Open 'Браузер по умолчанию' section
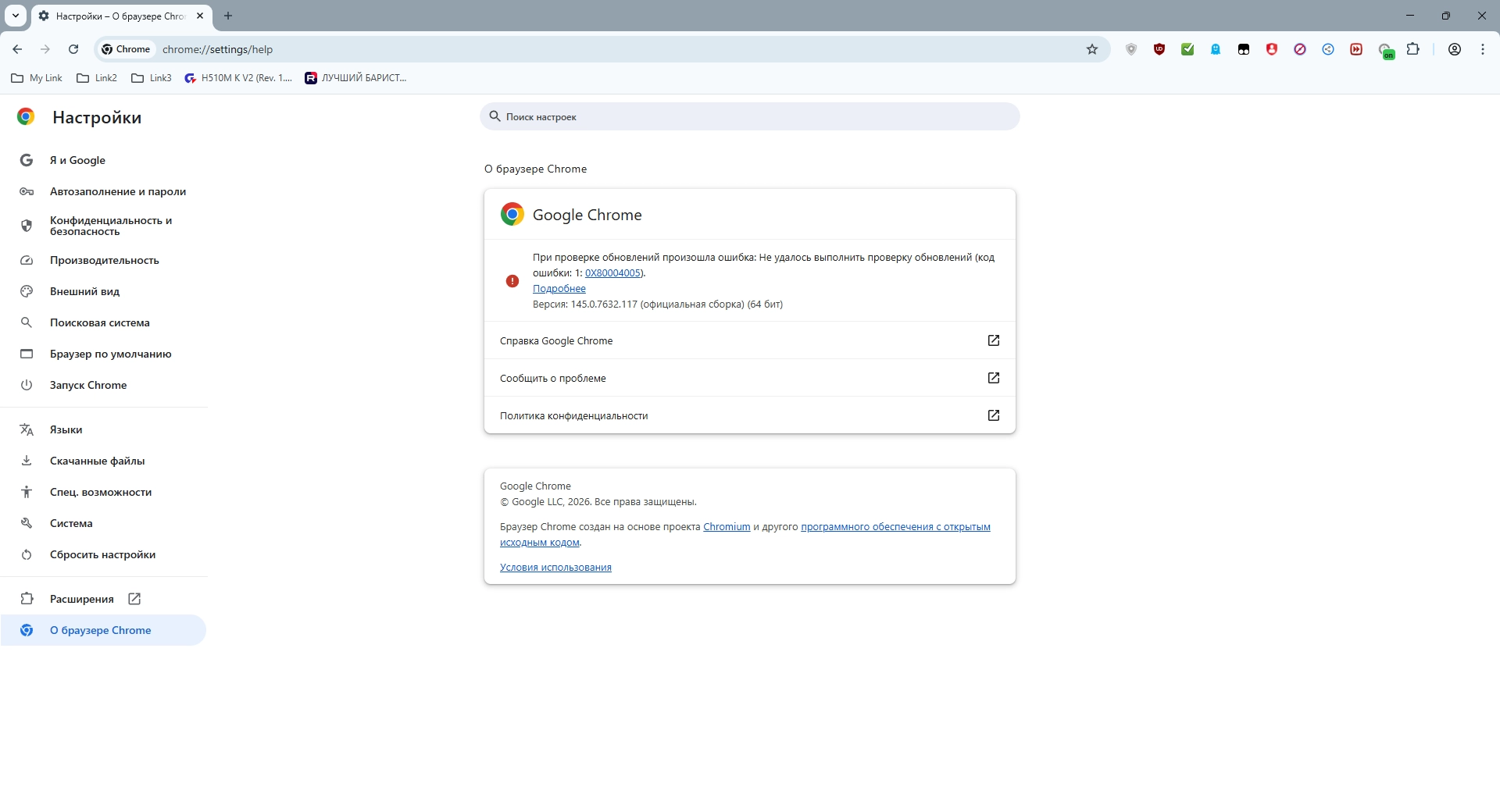The height and width of the screenshot is (812, 1500). [x=103, y=354]
